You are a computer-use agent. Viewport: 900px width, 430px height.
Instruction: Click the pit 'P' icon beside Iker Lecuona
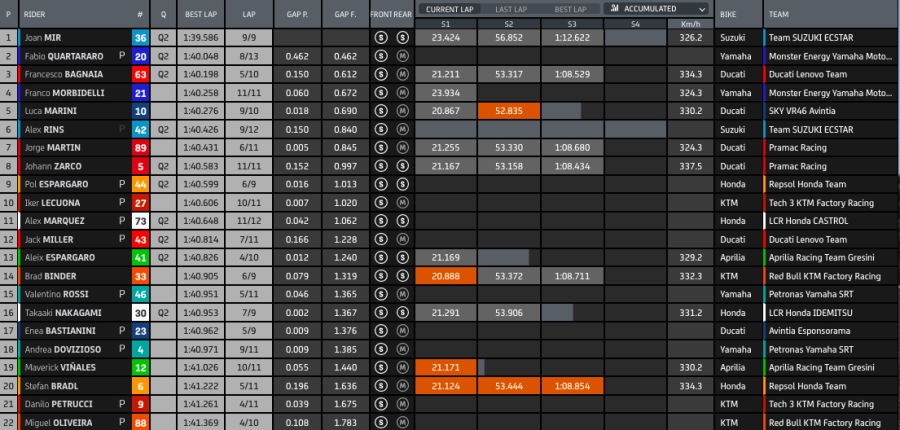(122, 202)
